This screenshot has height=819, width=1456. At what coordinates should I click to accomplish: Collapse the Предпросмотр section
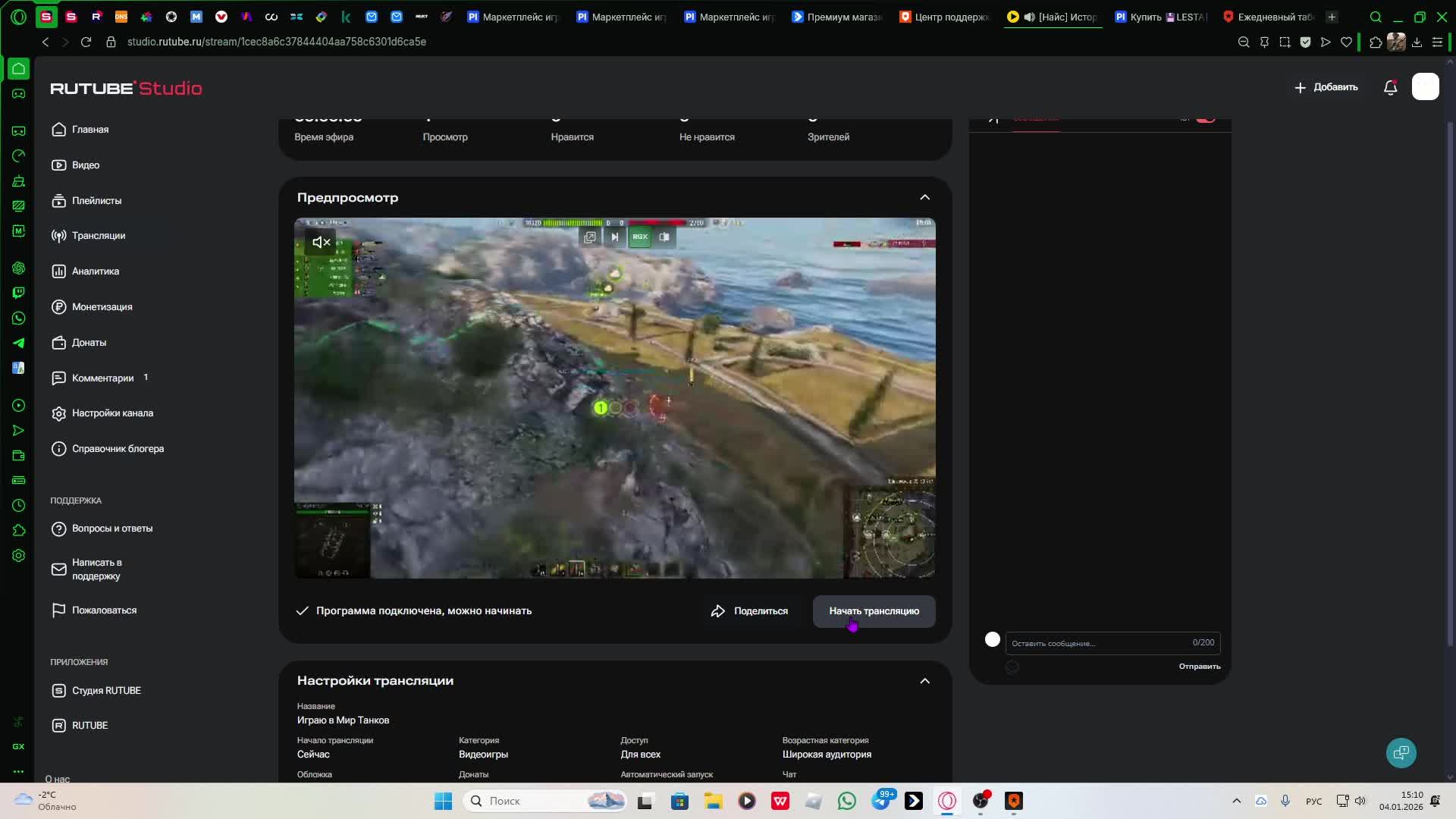click(x=924, y=198)
